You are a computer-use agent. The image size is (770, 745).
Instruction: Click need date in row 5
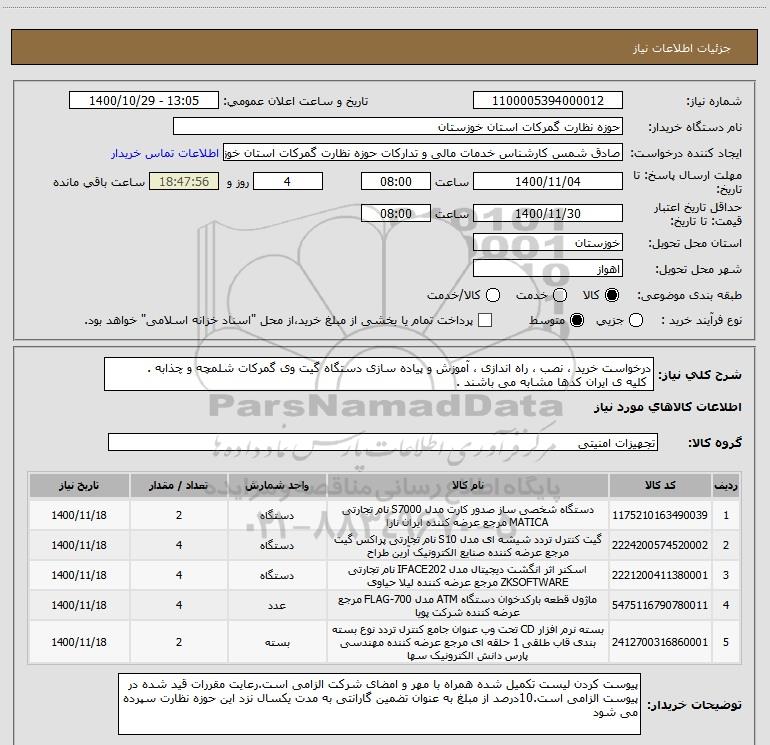(79, 642)
